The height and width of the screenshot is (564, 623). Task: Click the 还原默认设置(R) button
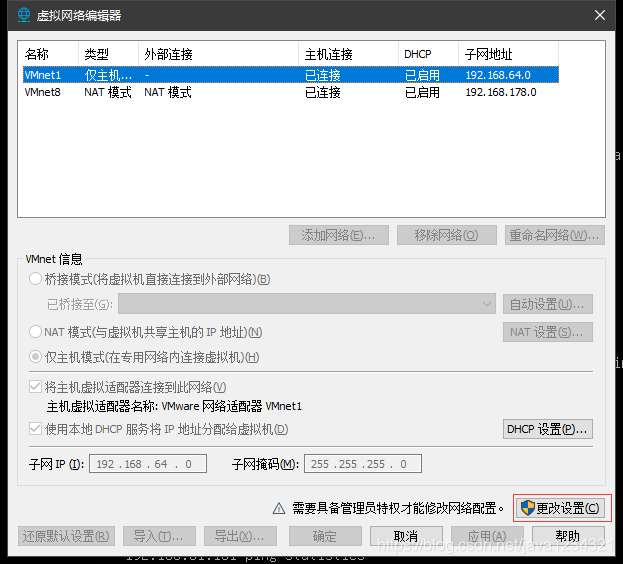click(x=66, y=536)
